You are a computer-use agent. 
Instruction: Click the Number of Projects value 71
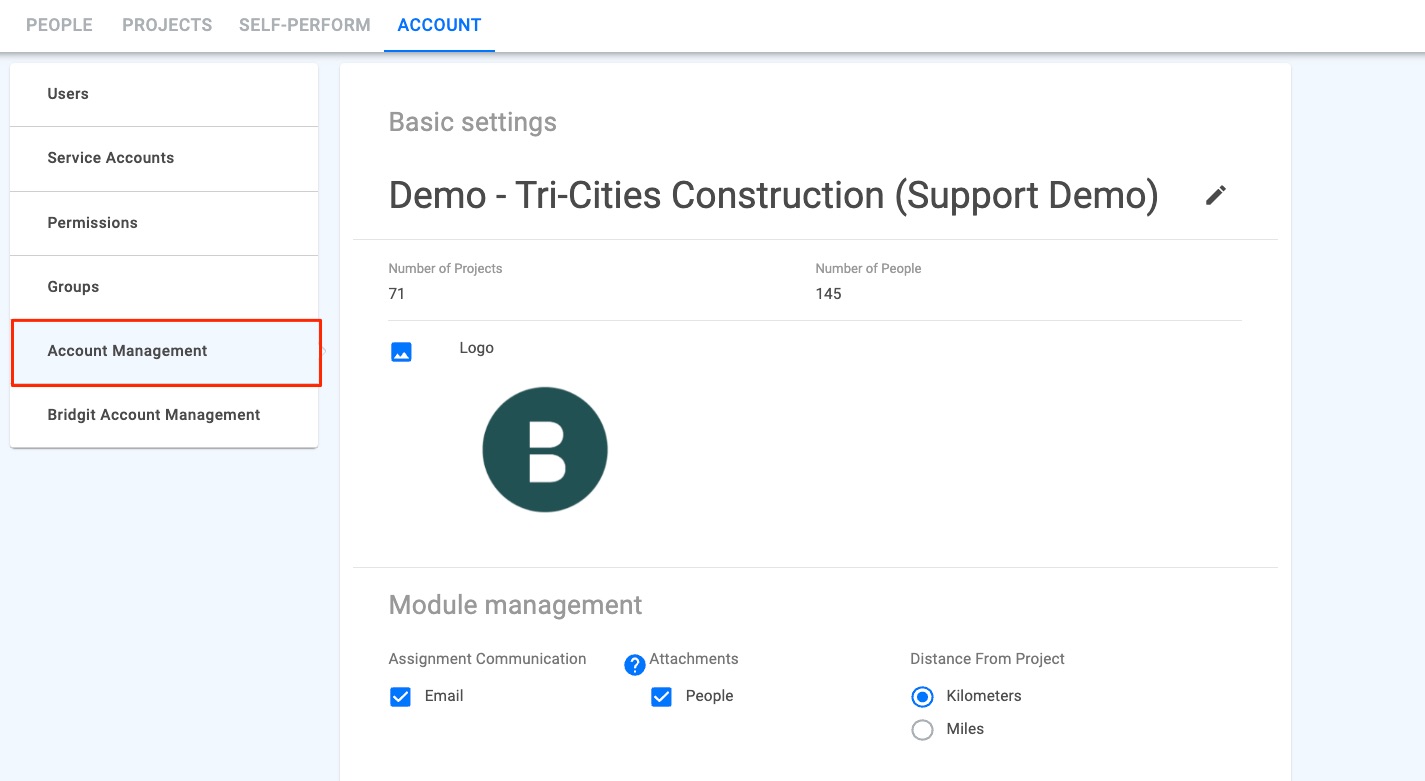coord(397,294)
